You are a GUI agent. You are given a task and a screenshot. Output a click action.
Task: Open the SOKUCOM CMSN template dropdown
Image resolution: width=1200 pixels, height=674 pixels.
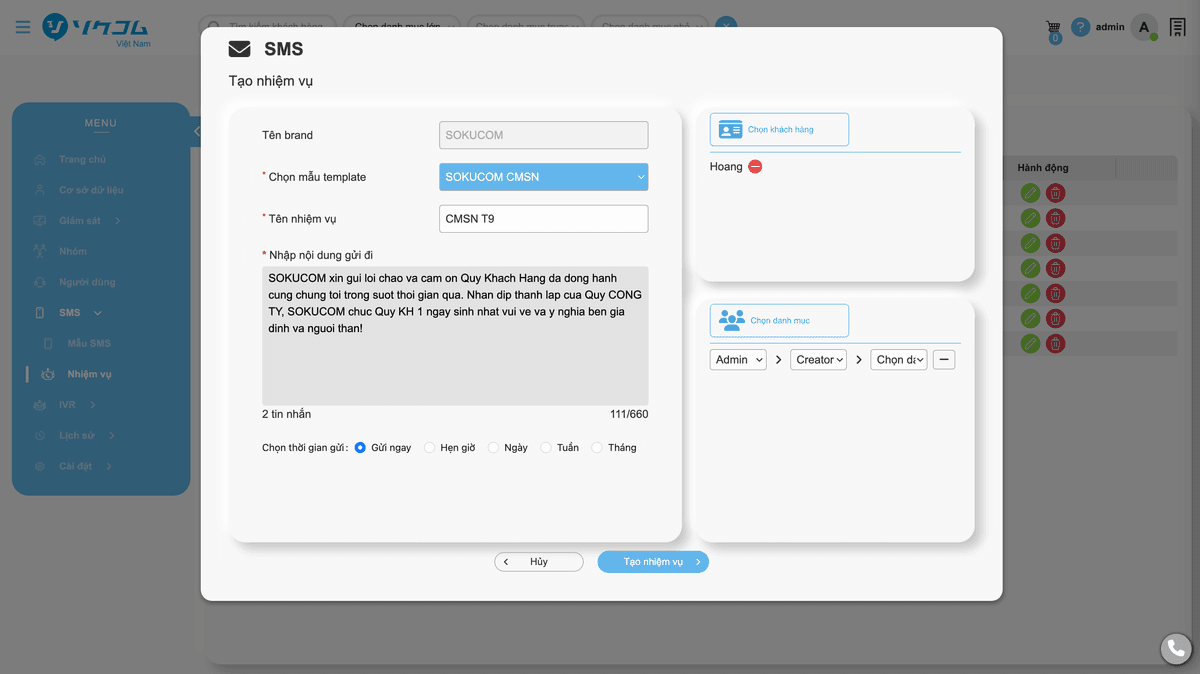tap(543, 177)
